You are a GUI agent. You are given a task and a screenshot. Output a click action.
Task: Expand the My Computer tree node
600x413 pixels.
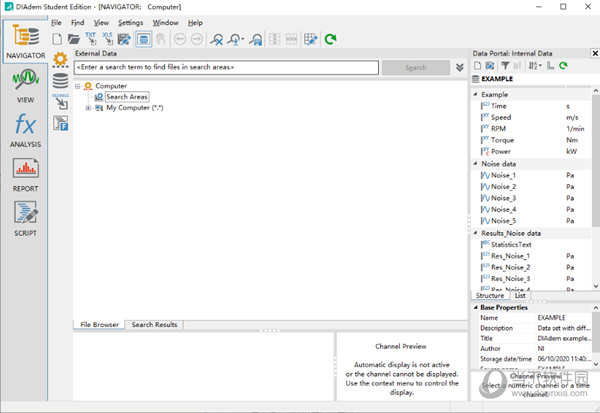point(89,108)
